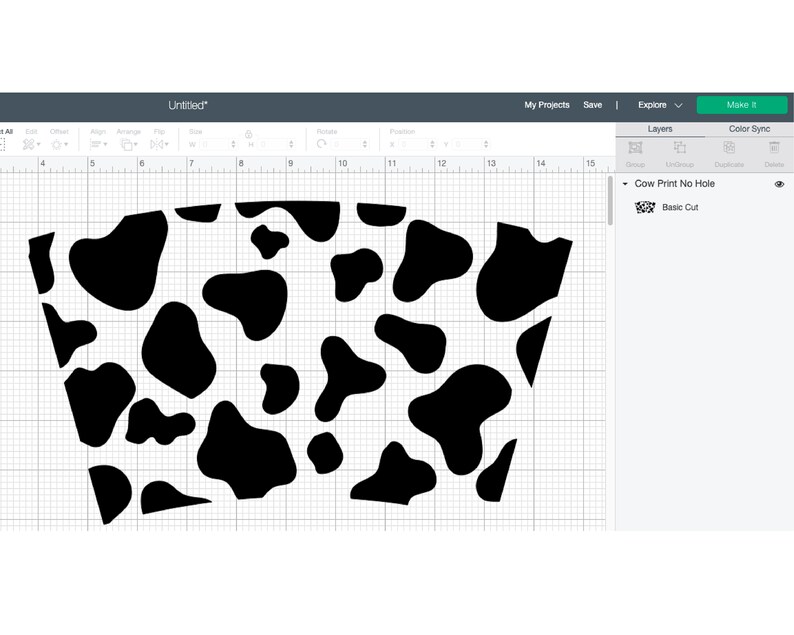Select the Basic Cut layer text
This screenshot has width=794, height=635.
click(680, 207)
